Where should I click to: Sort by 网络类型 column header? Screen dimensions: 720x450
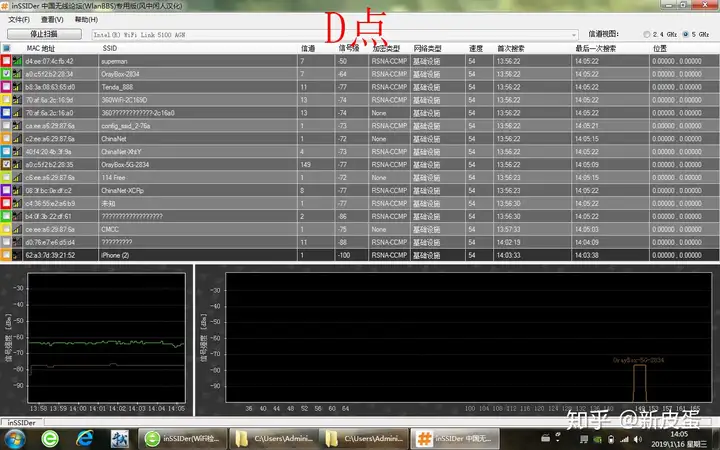(428, 48)
